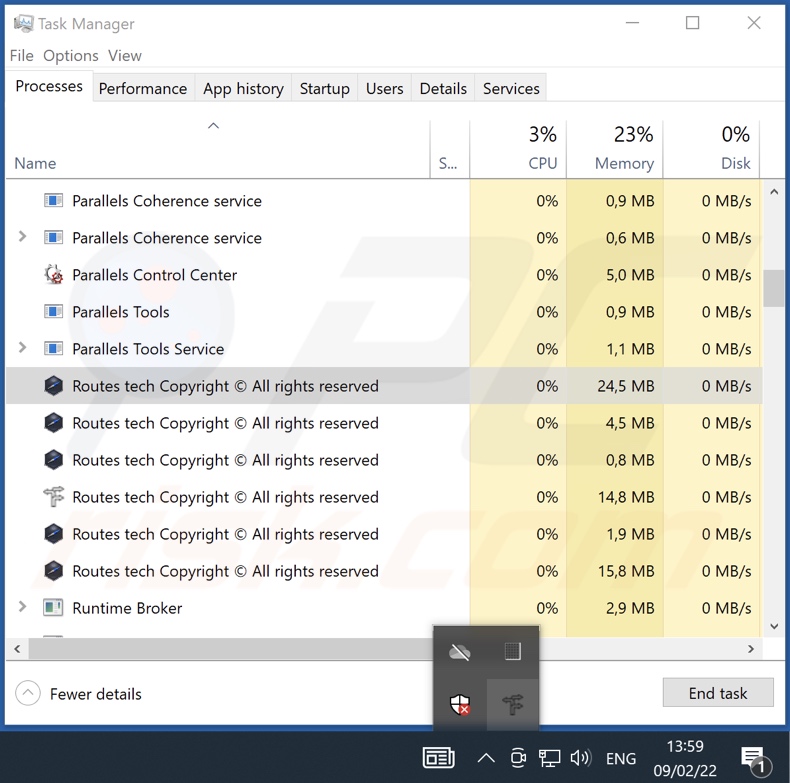The width and height of the screenshot is (790, 783).
Task: Expand second Parallels Coherence service row
Action: coord(22,236)
